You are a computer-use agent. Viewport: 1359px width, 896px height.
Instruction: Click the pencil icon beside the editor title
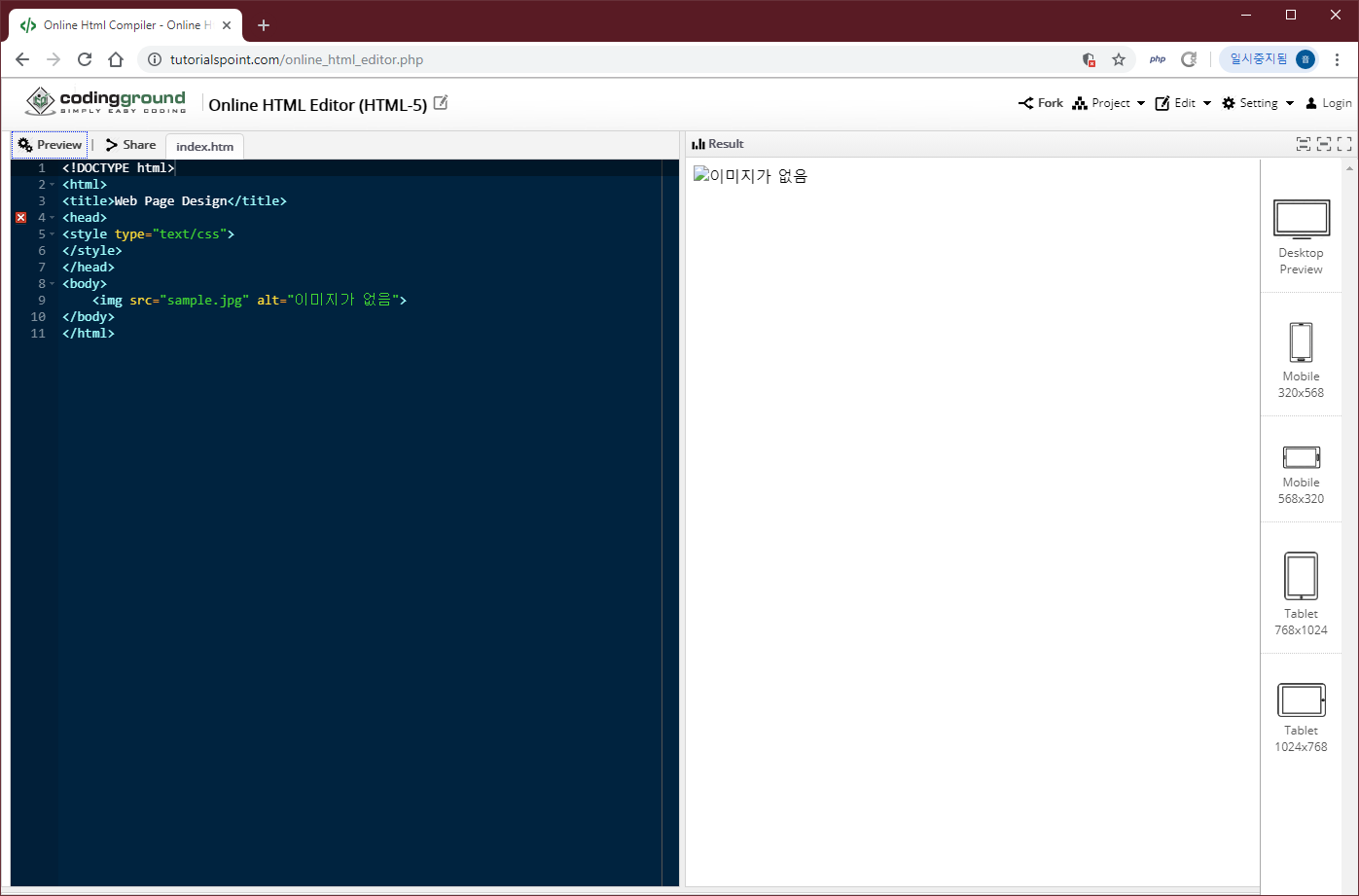(441, 102)
